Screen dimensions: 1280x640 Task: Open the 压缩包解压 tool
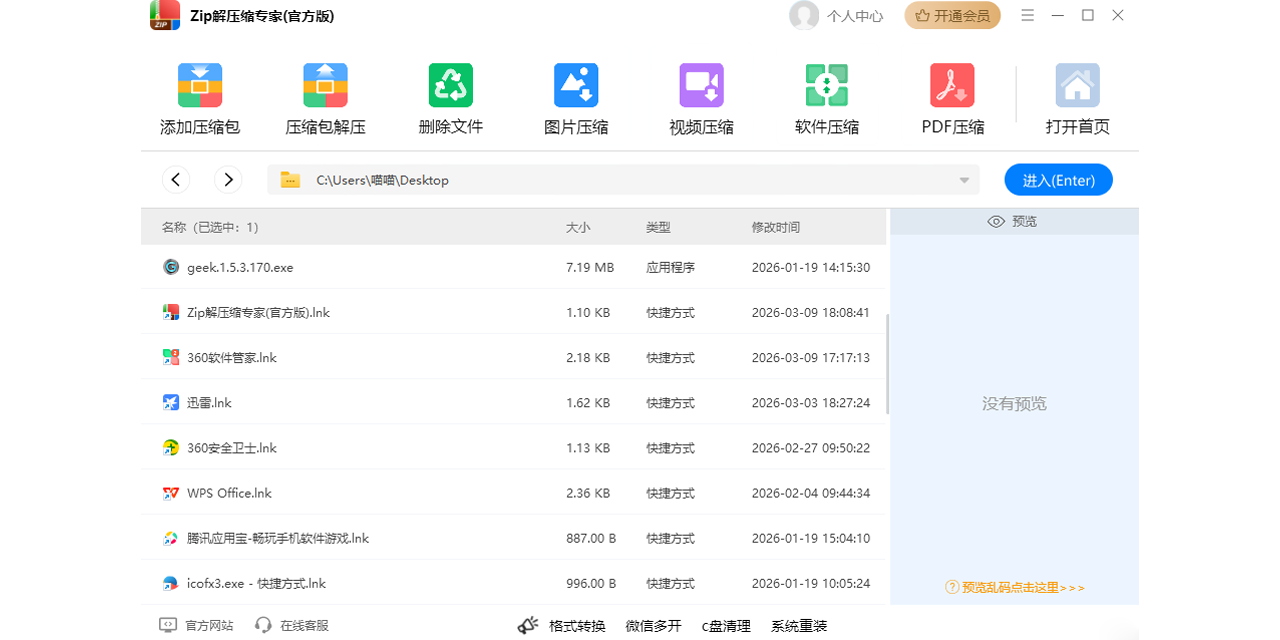coord(325,97)
